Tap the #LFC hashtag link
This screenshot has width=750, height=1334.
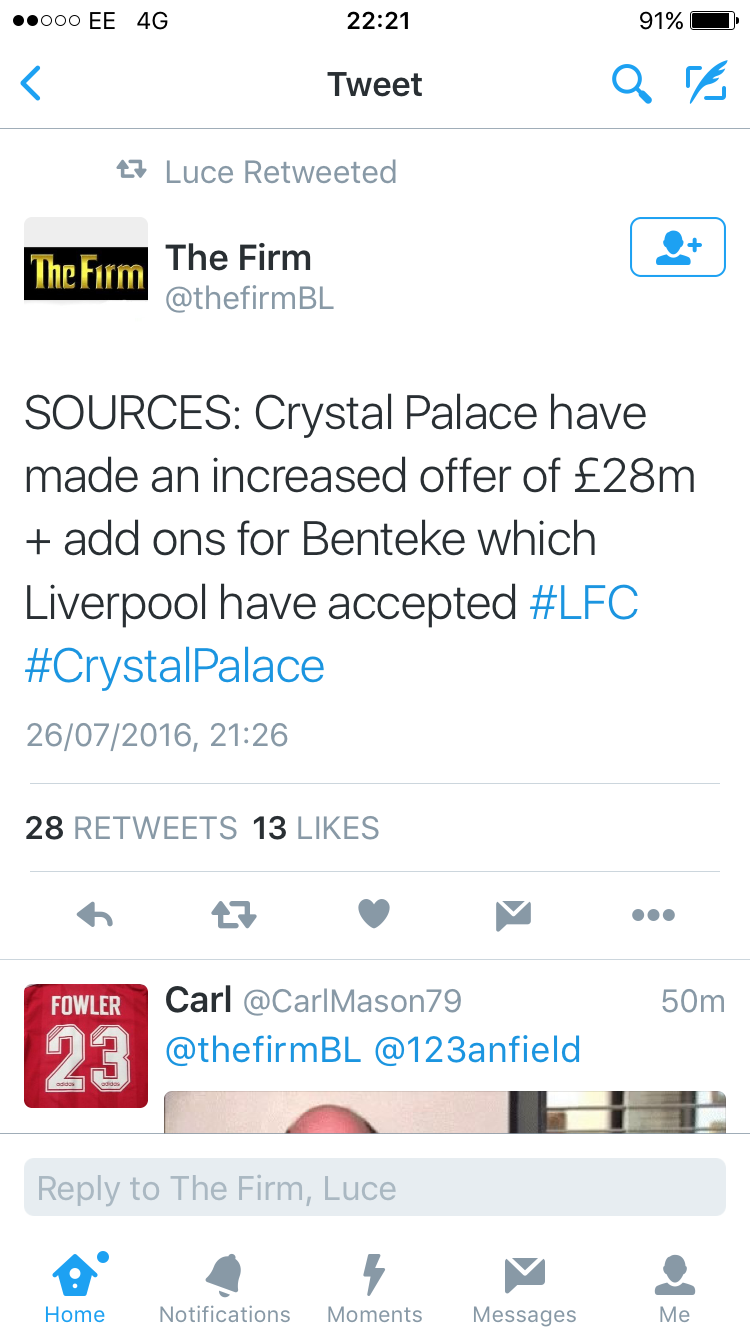click(x=583, y=603)
